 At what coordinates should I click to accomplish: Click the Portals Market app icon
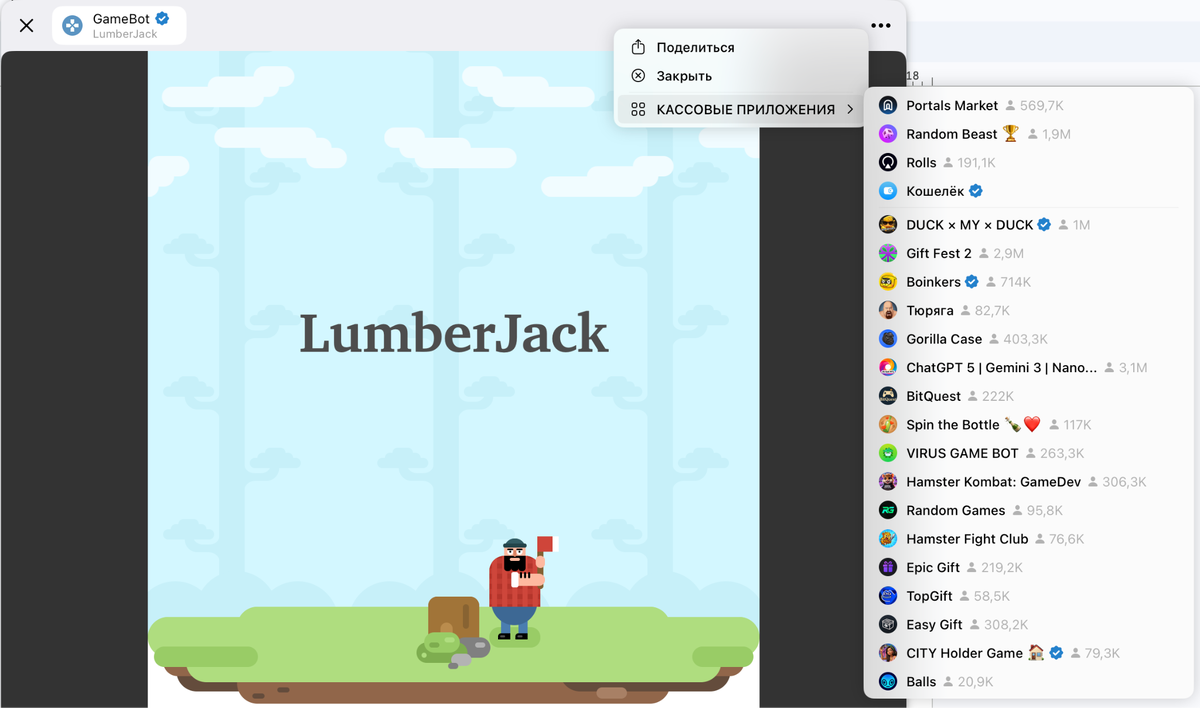point(888,105)
